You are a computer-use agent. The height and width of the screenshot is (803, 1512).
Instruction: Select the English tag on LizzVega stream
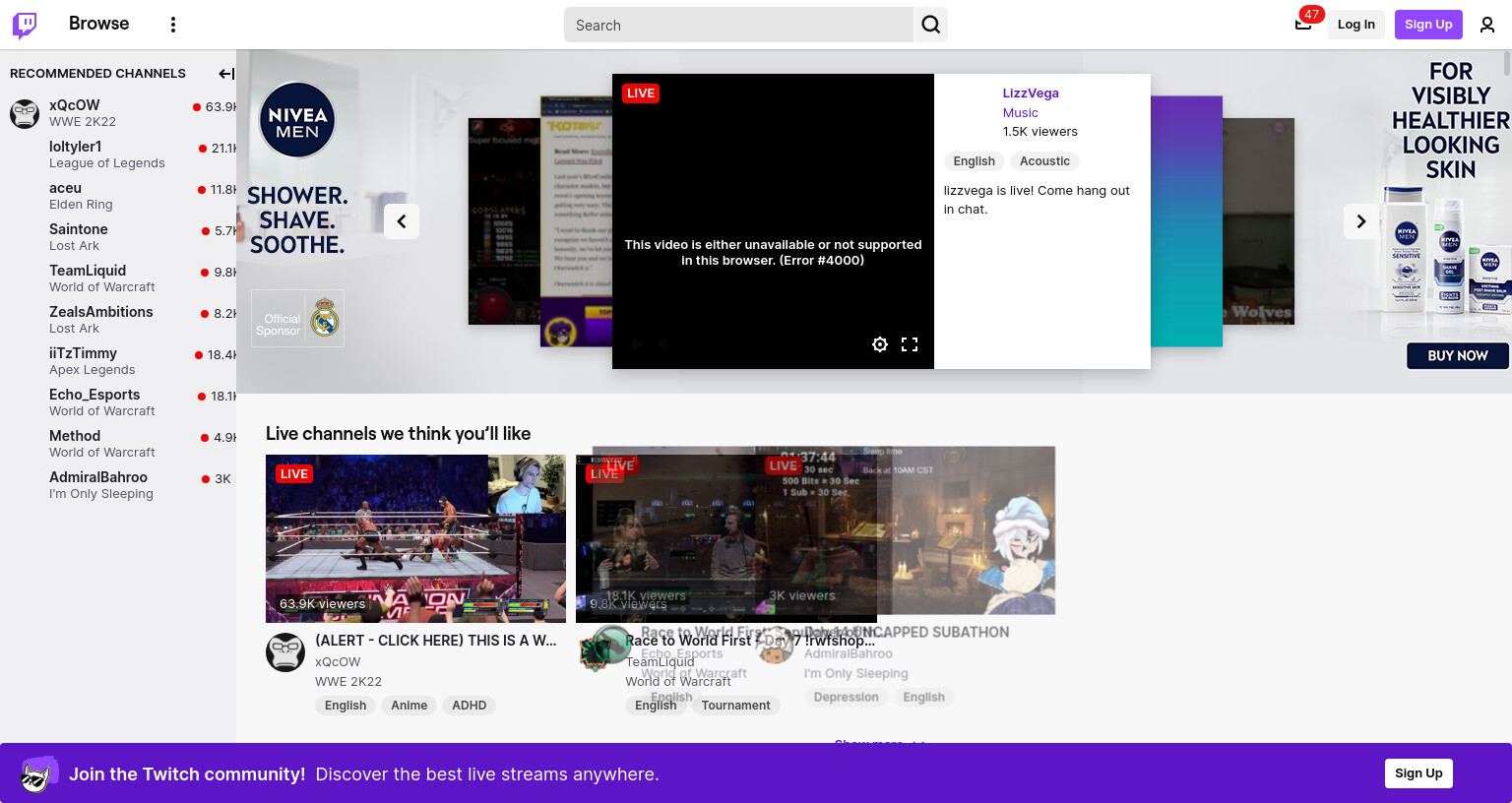pos(974,161)
